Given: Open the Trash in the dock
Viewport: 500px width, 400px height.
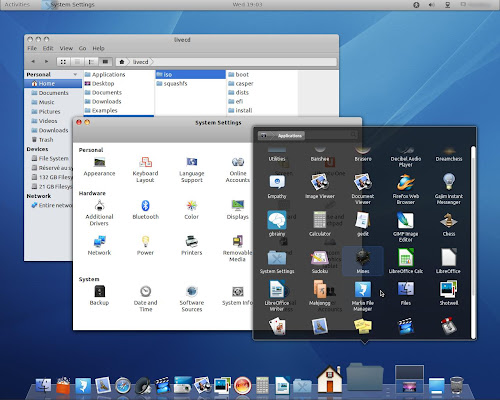Looking at the screenshot, I should [456, 385].
